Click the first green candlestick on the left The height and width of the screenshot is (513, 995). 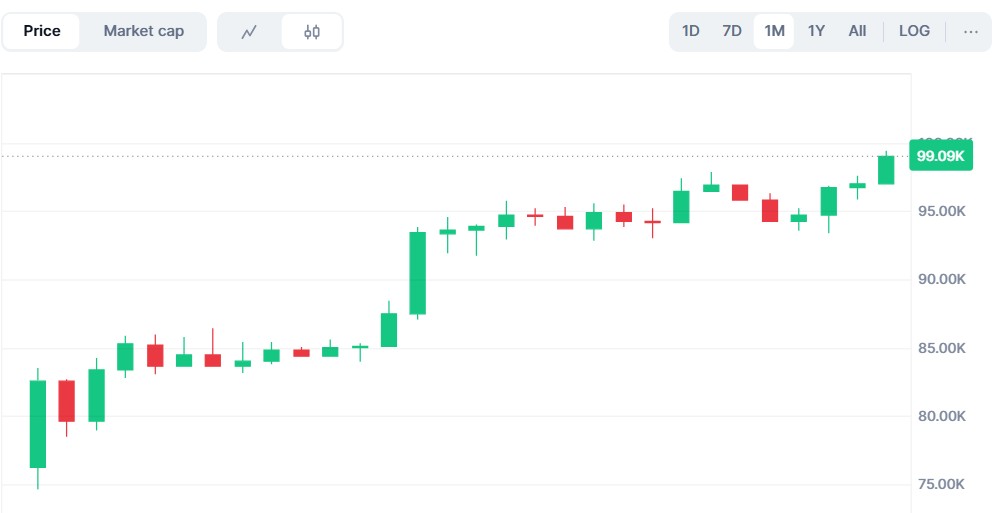[38, 424]
